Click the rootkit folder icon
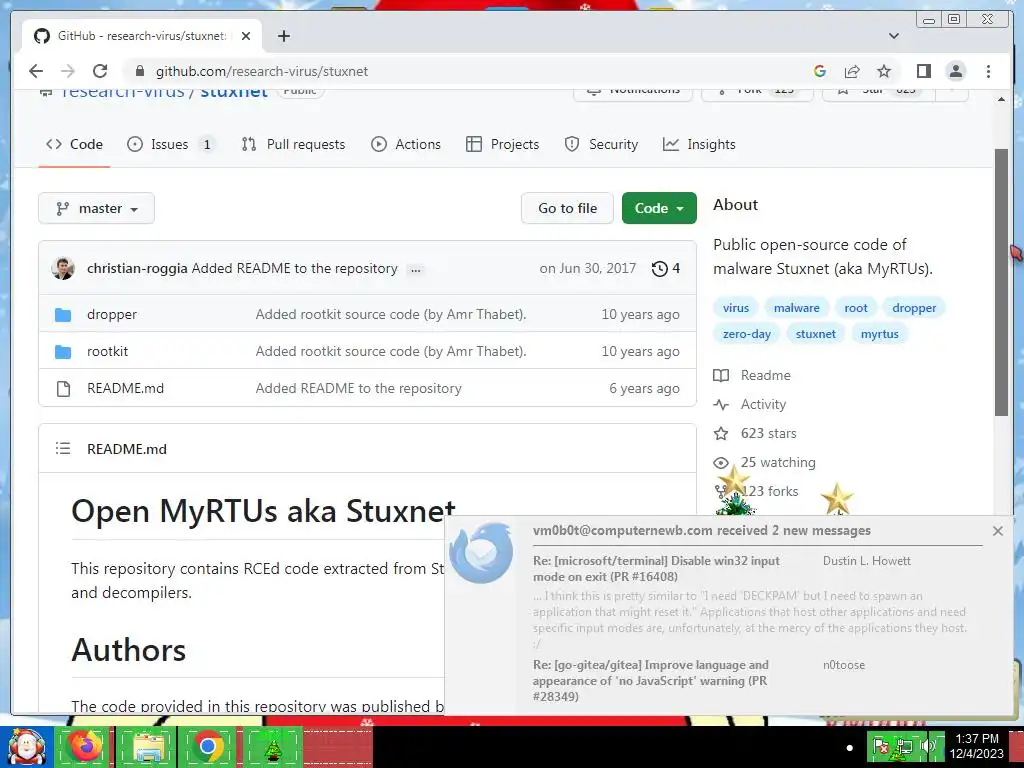 (63, 352)
